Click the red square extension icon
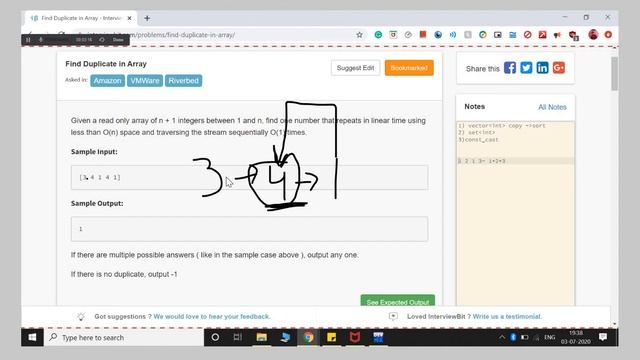 (x=423, y=35)
